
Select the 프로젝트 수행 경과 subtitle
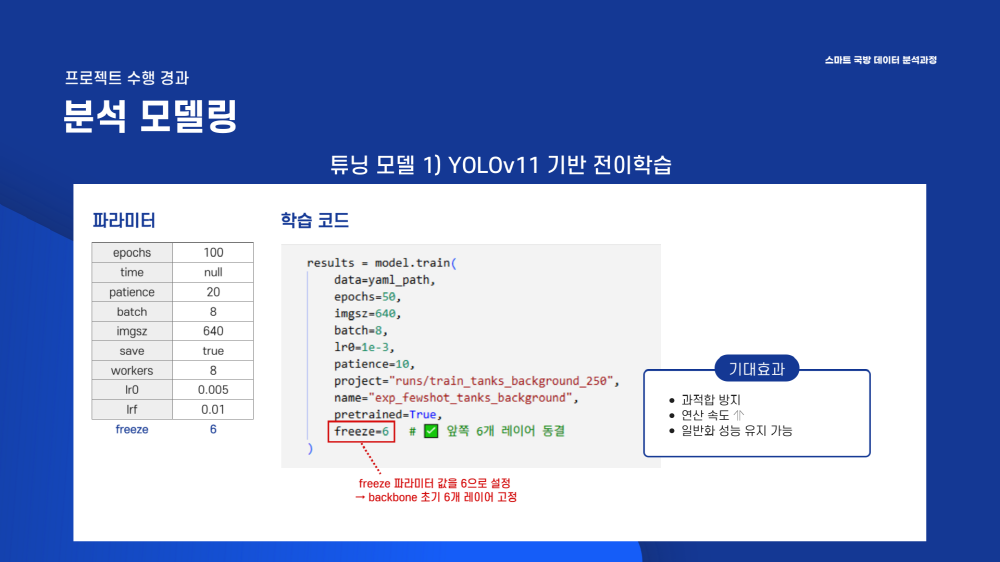[x=126, y=77]
